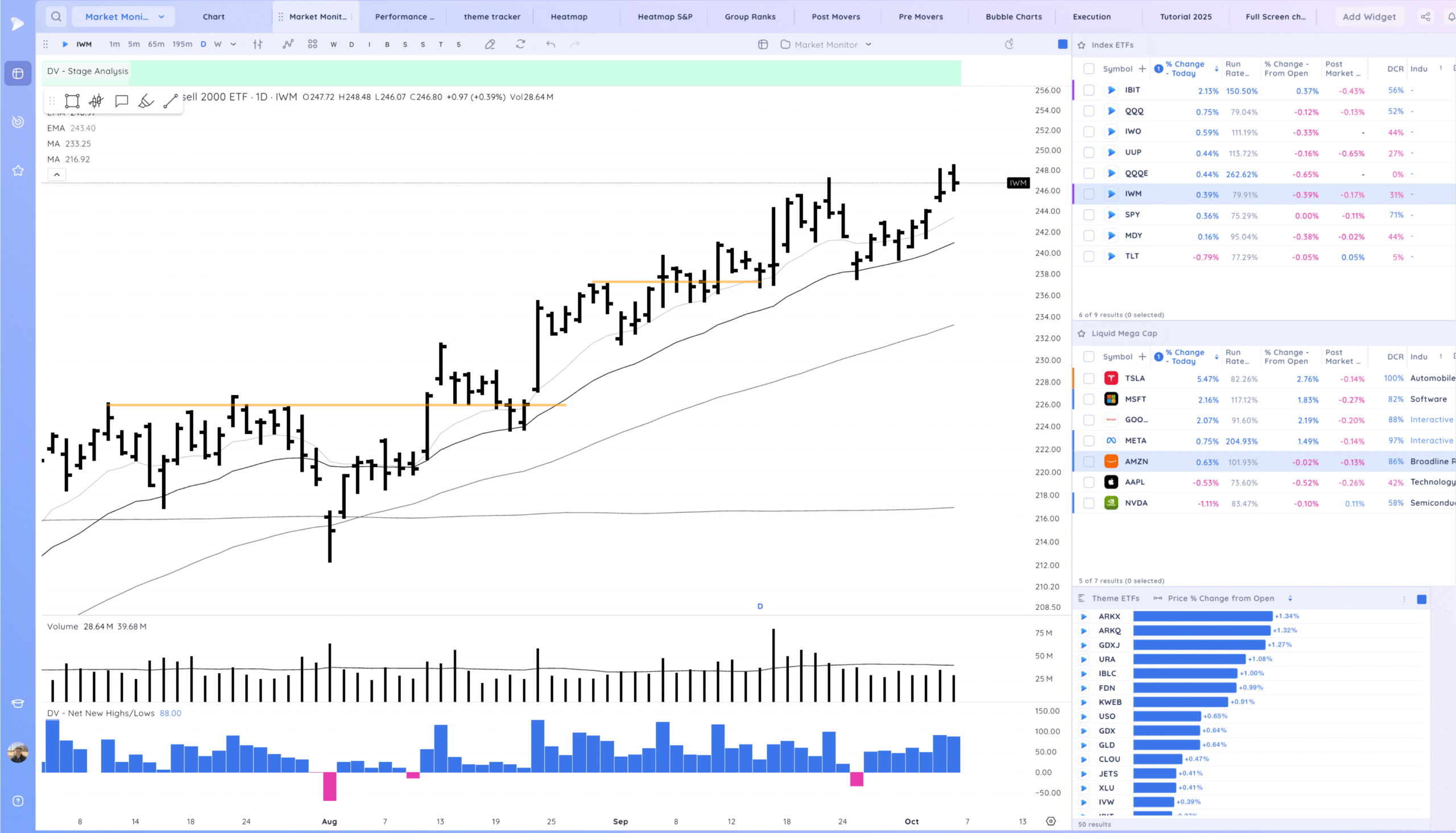1456x833 pixels.
Task: Click the search magnifier icon
Action: click(x=56, y=17)
